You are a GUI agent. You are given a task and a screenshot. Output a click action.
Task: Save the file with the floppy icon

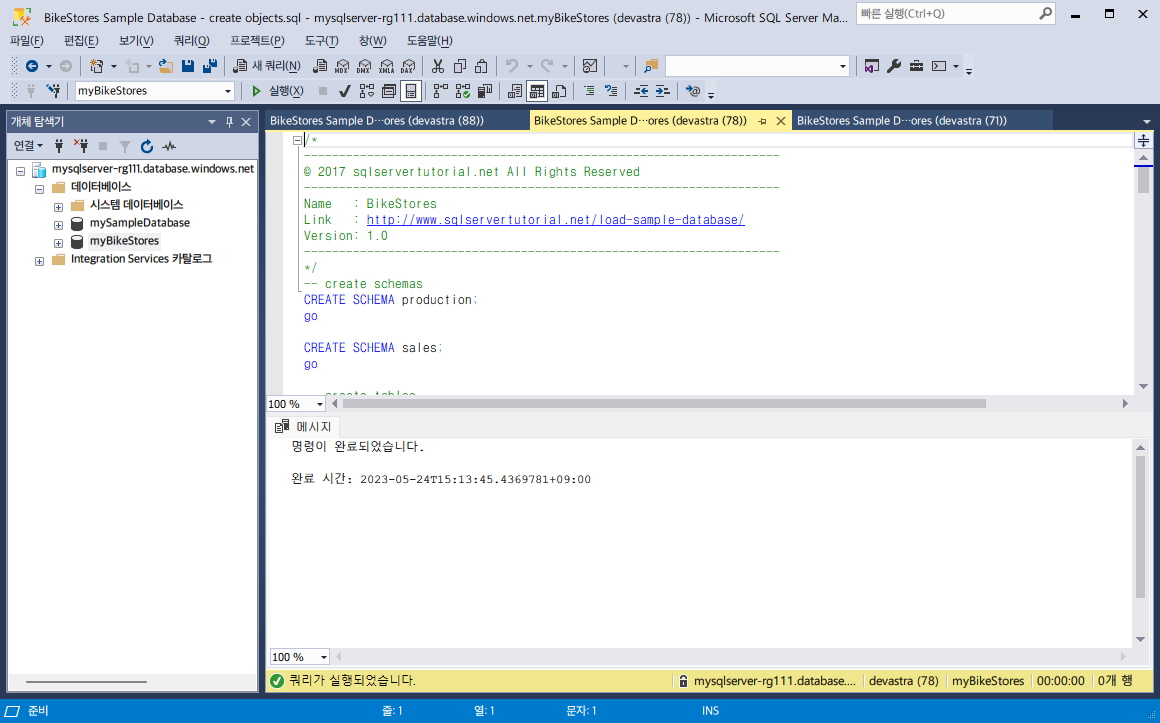click(188, 67)
